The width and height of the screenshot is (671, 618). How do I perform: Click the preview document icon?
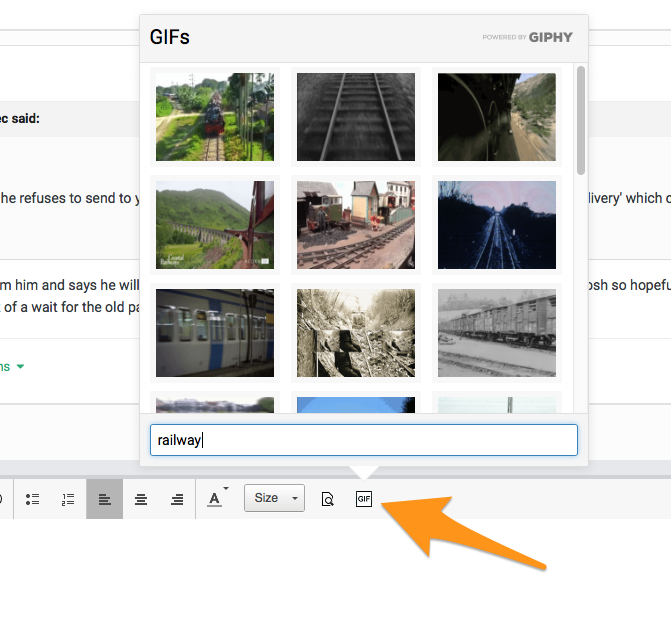click(327, 498)
